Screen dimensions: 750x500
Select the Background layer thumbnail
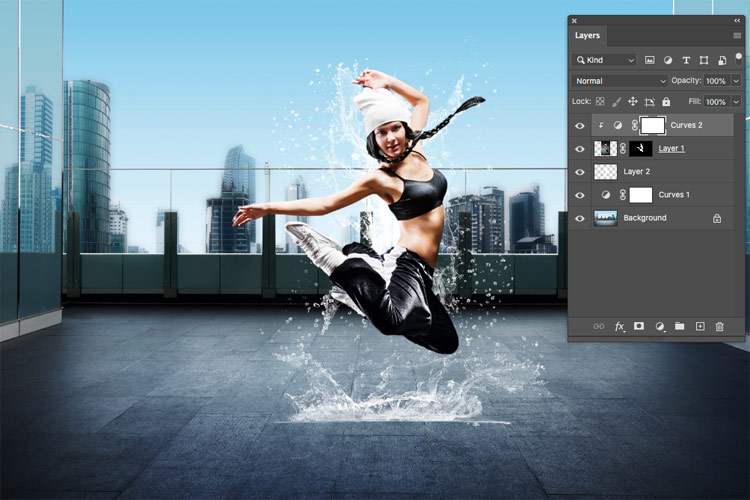606,218
